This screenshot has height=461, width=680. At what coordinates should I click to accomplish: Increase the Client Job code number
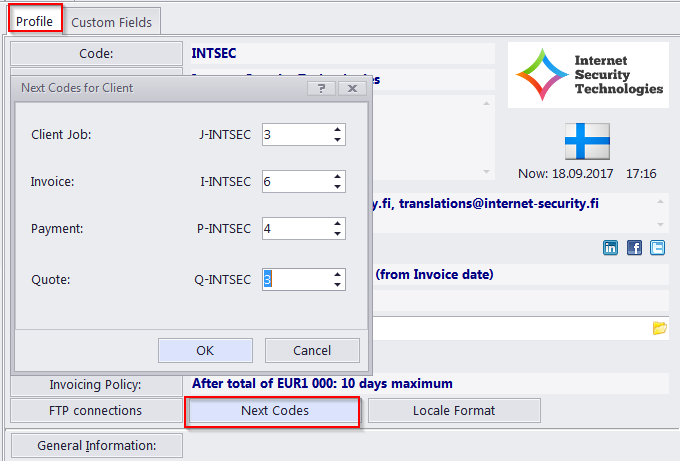click(338, 129)
